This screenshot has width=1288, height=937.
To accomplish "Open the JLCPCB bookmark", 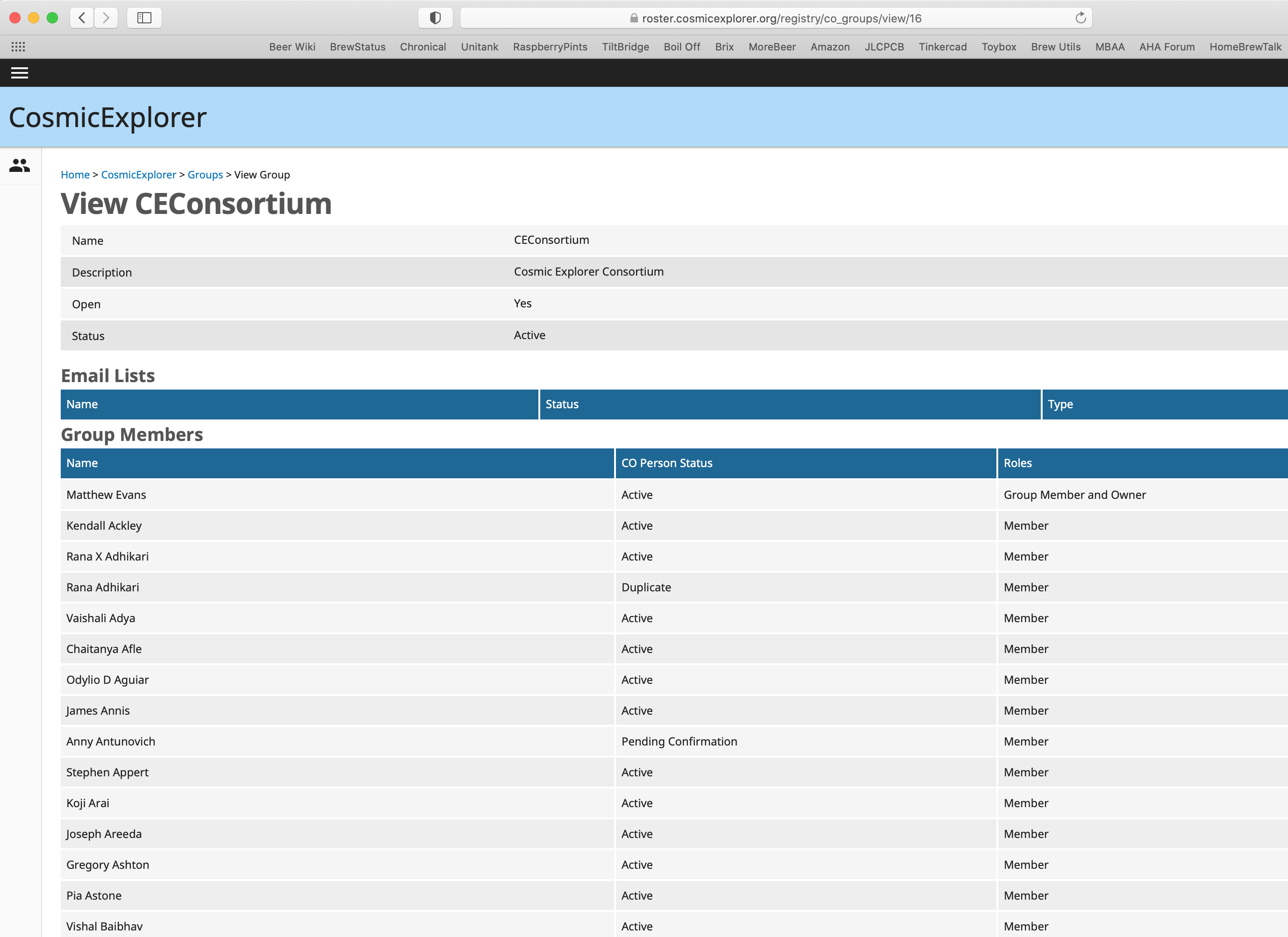I will pos(885,47).
